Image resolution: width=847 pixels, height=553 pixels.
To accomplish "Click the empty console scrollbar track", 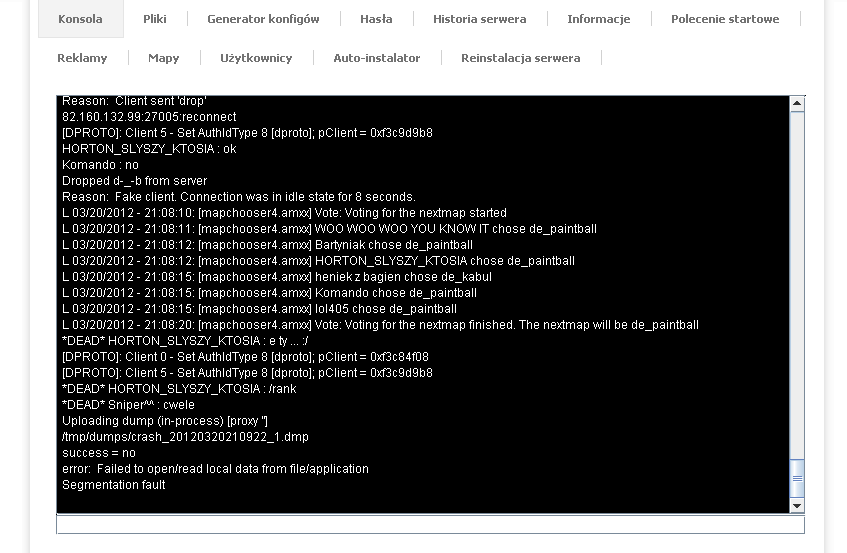I will point(797,280).
